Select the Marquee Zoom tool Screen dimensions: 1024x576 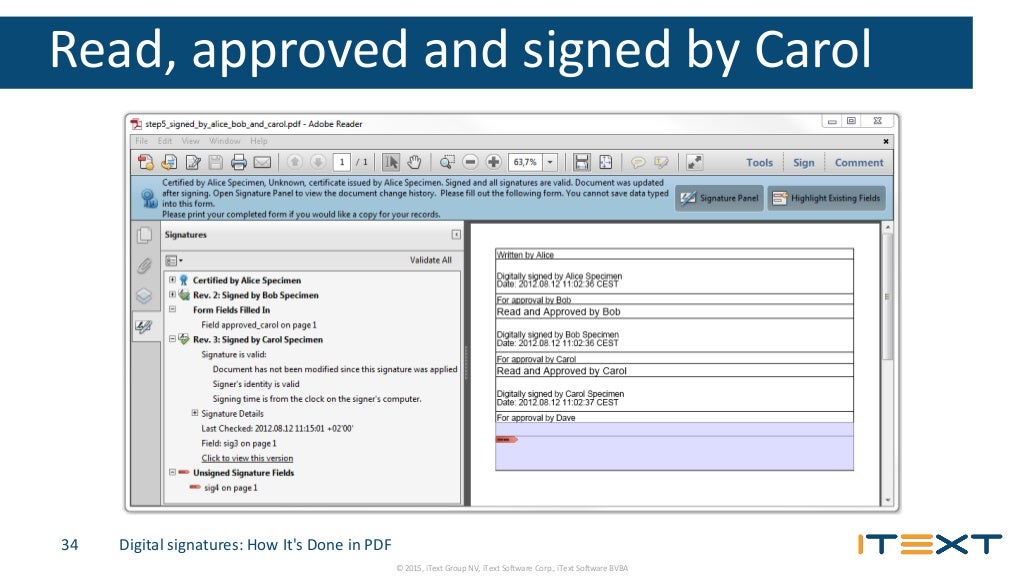447,162
